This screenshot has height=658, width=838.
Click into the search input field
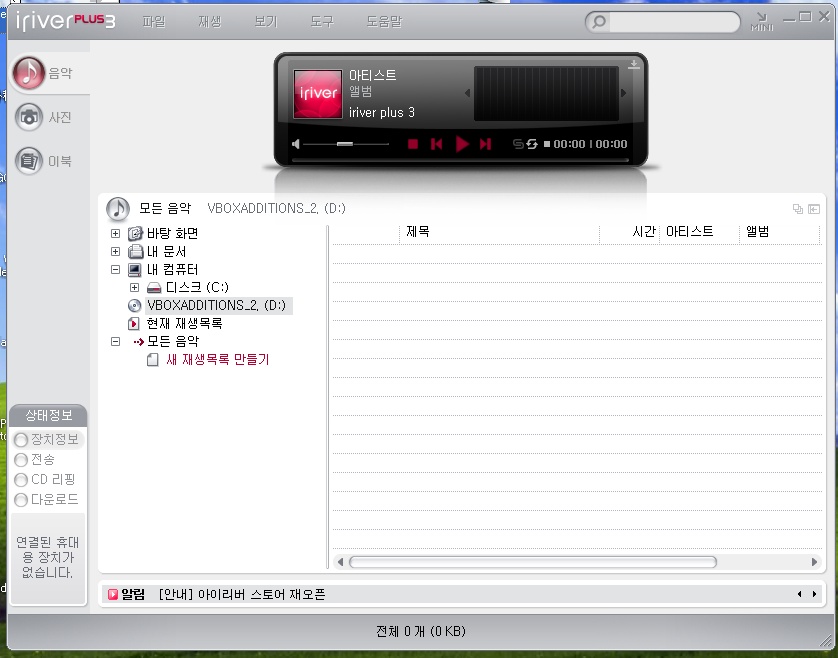tap(673, 22)
